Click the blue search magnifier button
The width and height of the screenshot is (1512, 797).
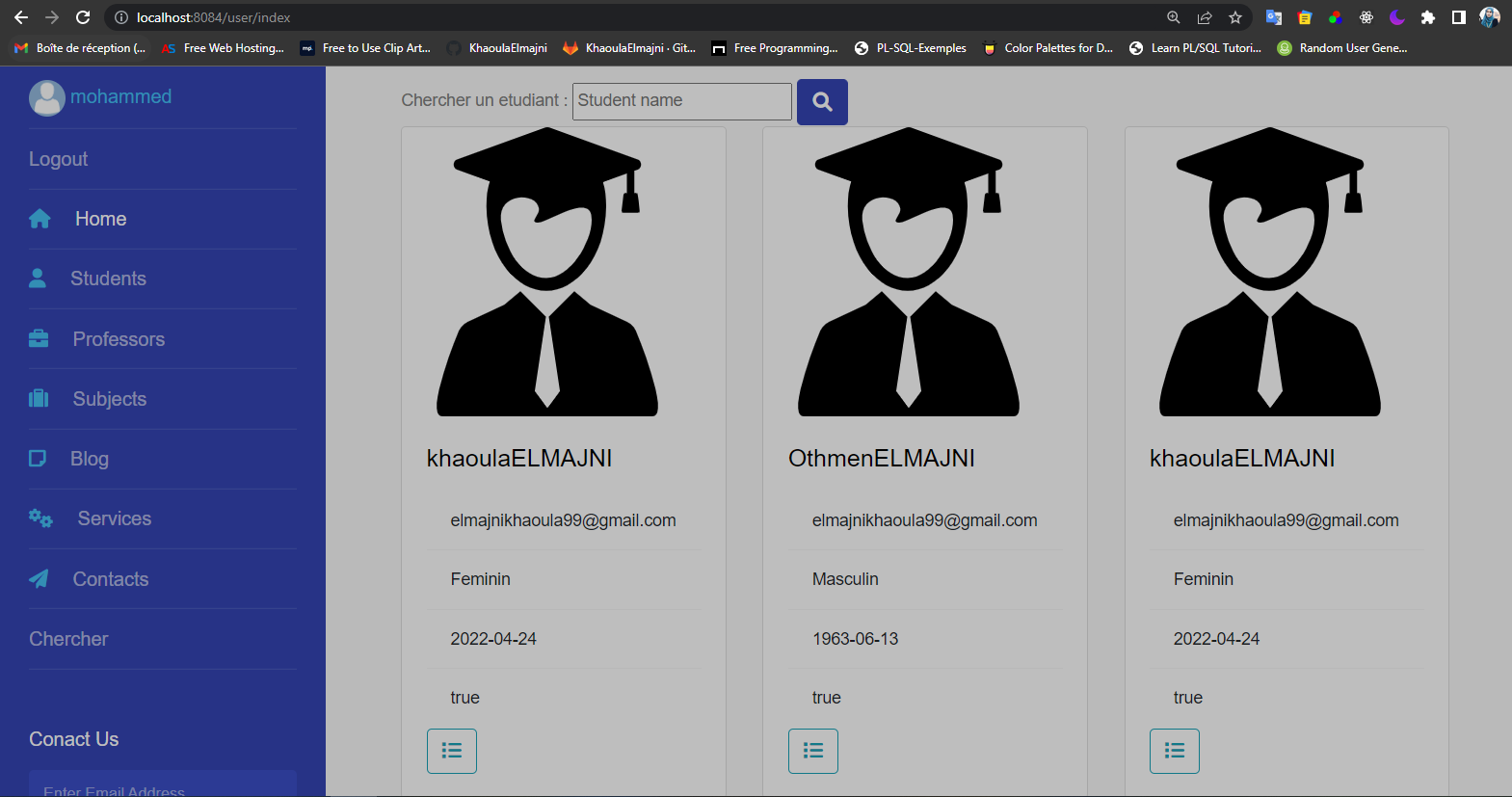pos(822,101)
